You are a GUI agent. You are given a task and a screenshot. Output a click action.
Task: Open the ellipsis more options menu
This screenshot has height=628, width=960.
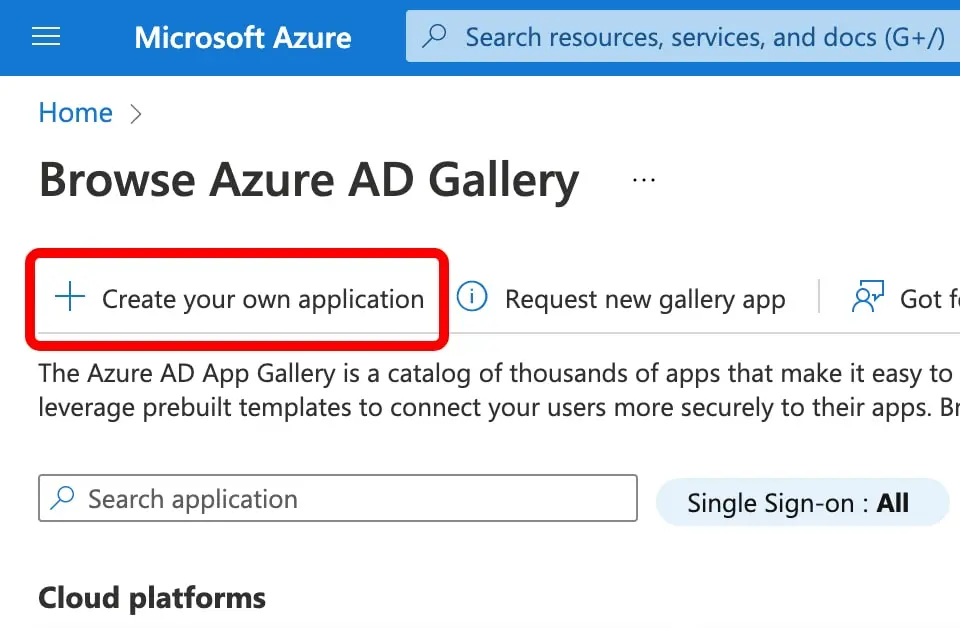coord(644,180)
